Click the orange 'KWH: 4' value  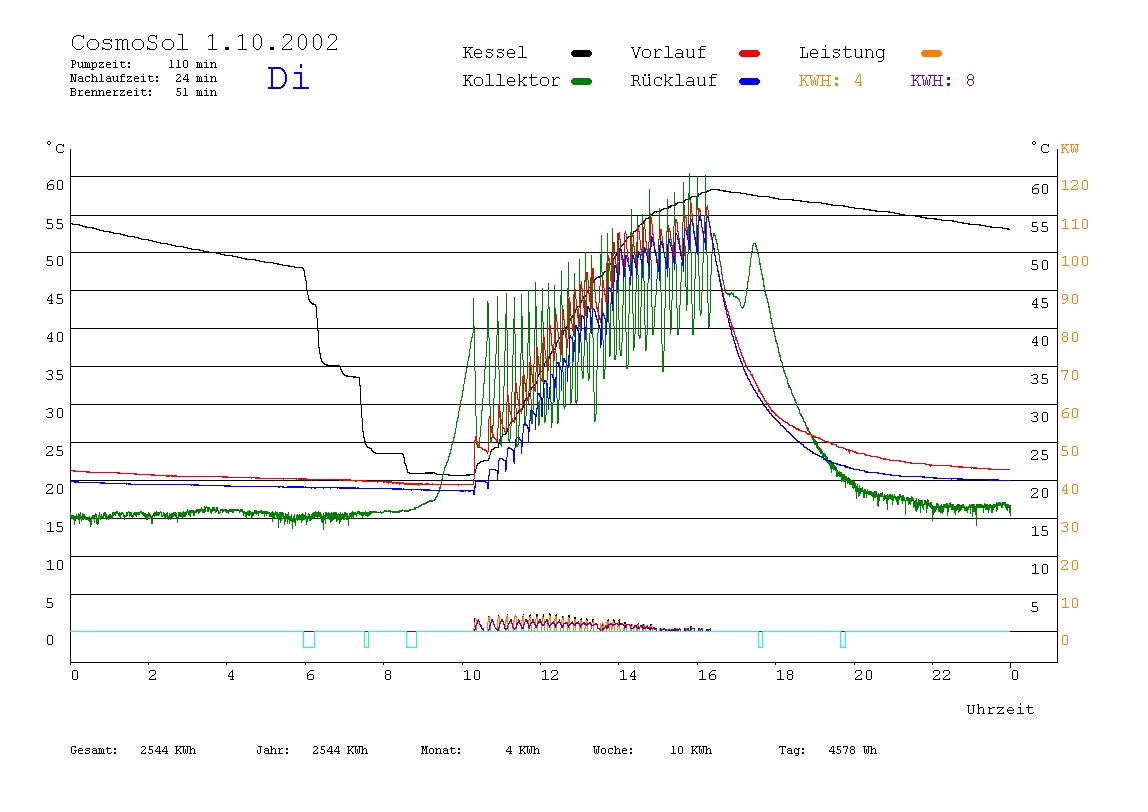(x=830, y=81)
